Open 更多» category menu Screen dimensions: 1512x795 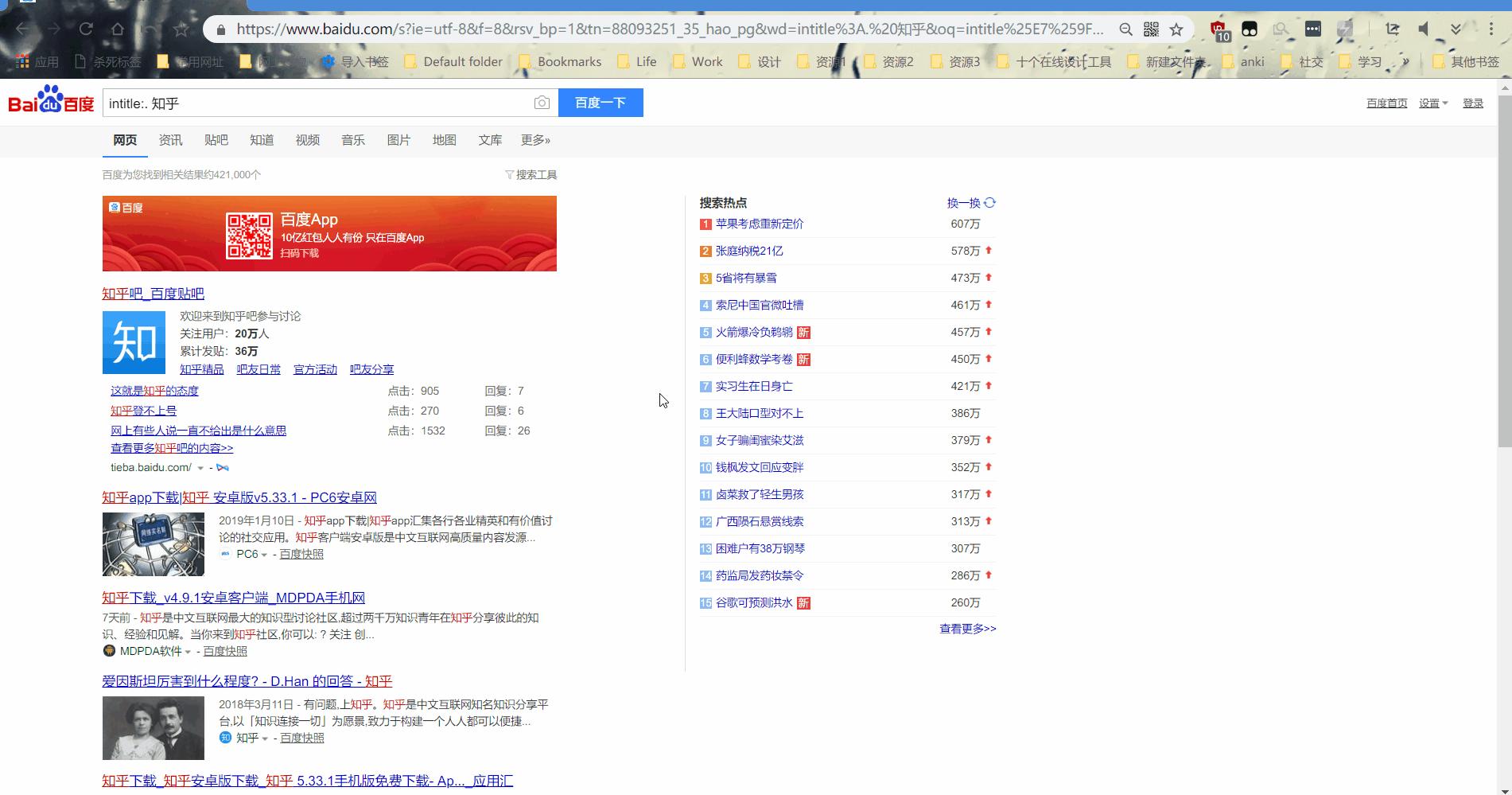[x=535, y=140]
